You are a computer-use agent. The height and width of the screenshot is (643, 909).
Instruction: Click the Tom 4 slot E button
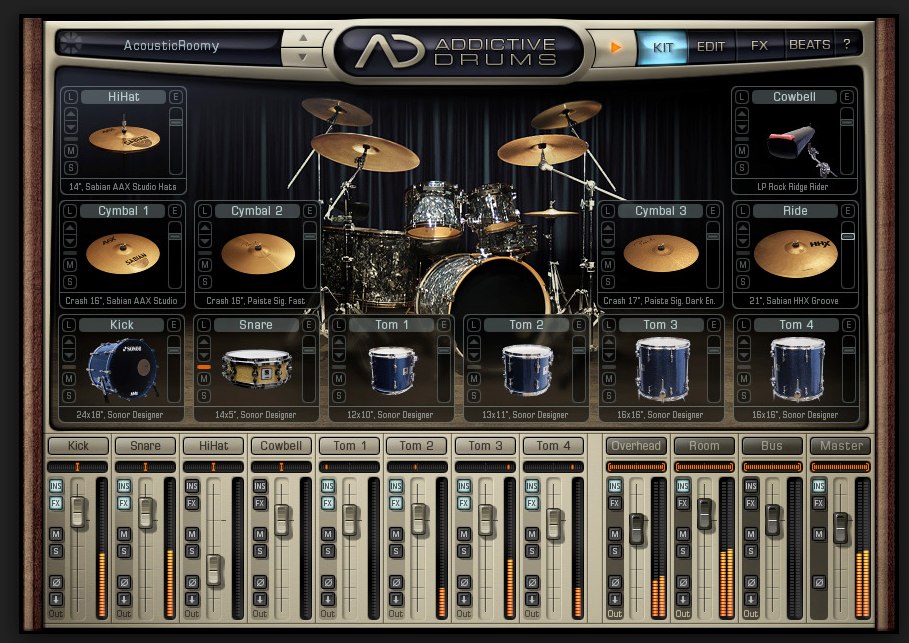(x=848, y=325)
